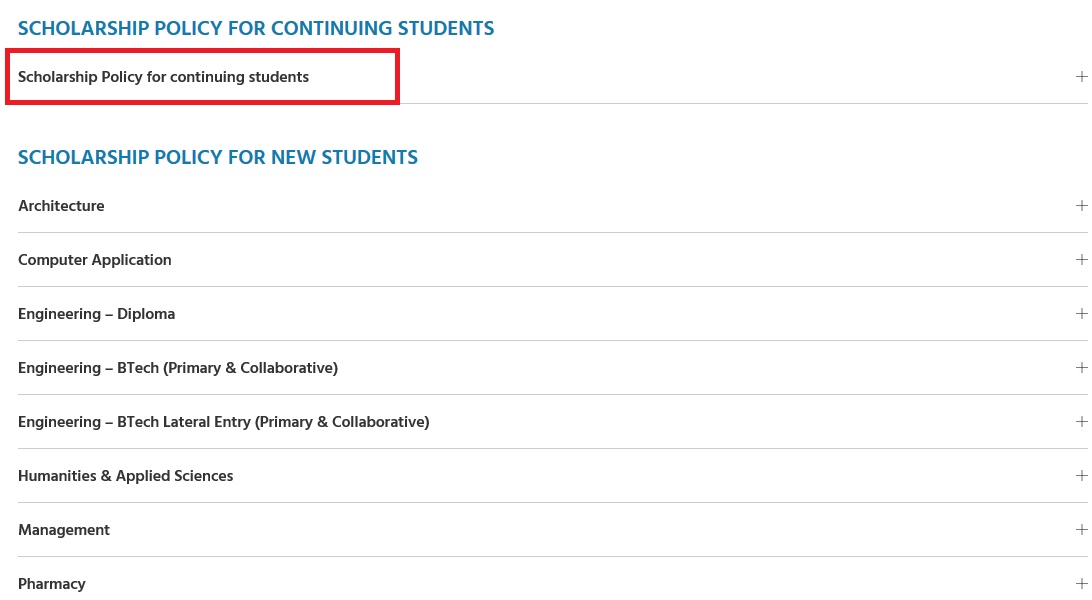Expand Engineering – BTech Lateral Entry section
This screenshot has width=1092, height=600.
point(224,422)
